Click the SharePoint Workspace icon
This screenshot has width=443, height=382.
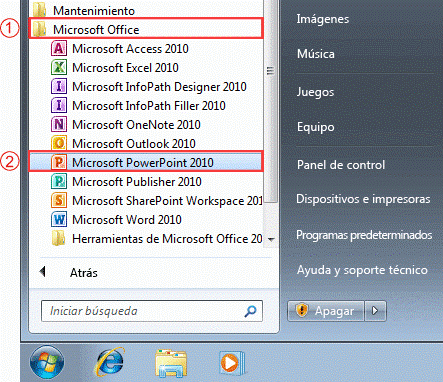59,201
